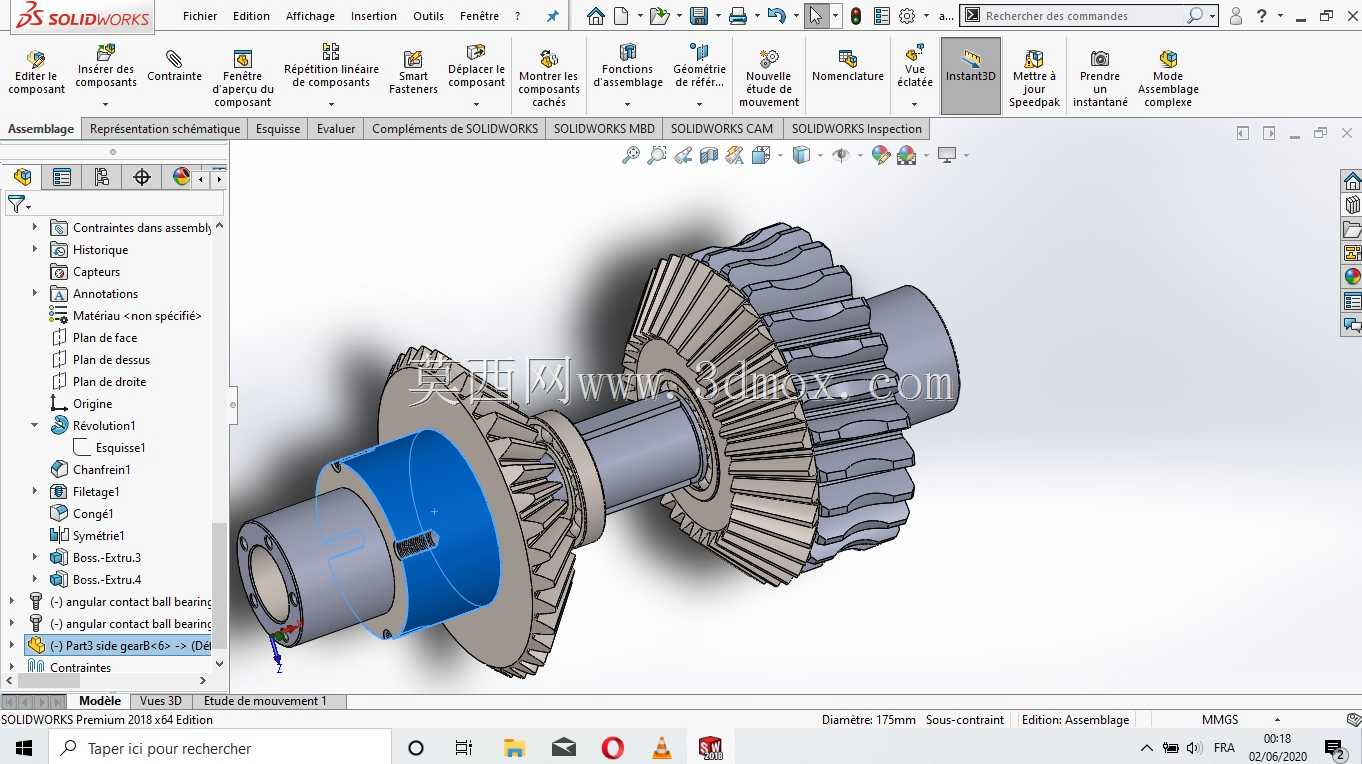Click Montrer les composants cachés
The width and height of the screenshot is (1362, 764).
[548, 78]
